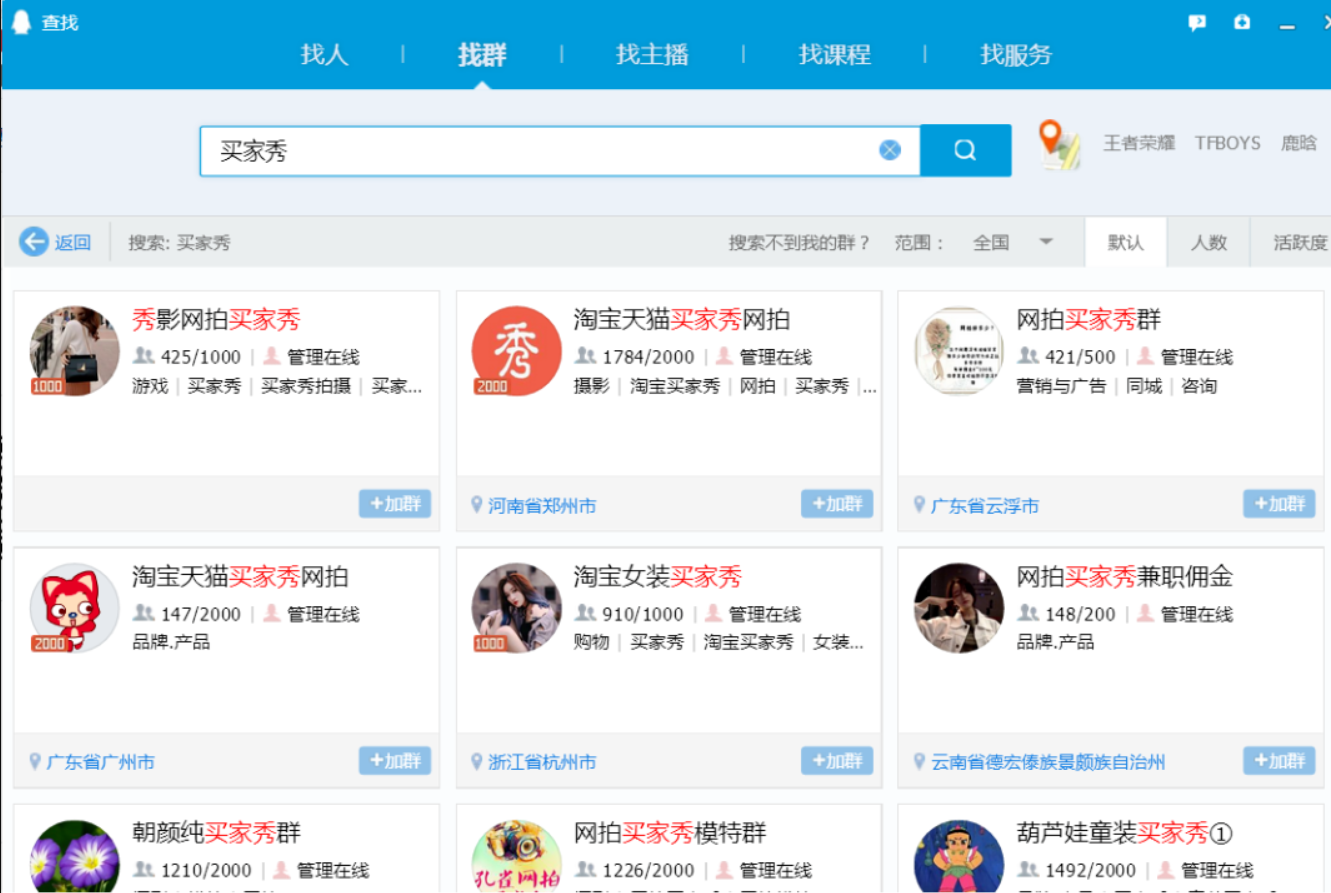
Task: Open group title 朝颜纯买家秀群
Action: tap(216, 833)
